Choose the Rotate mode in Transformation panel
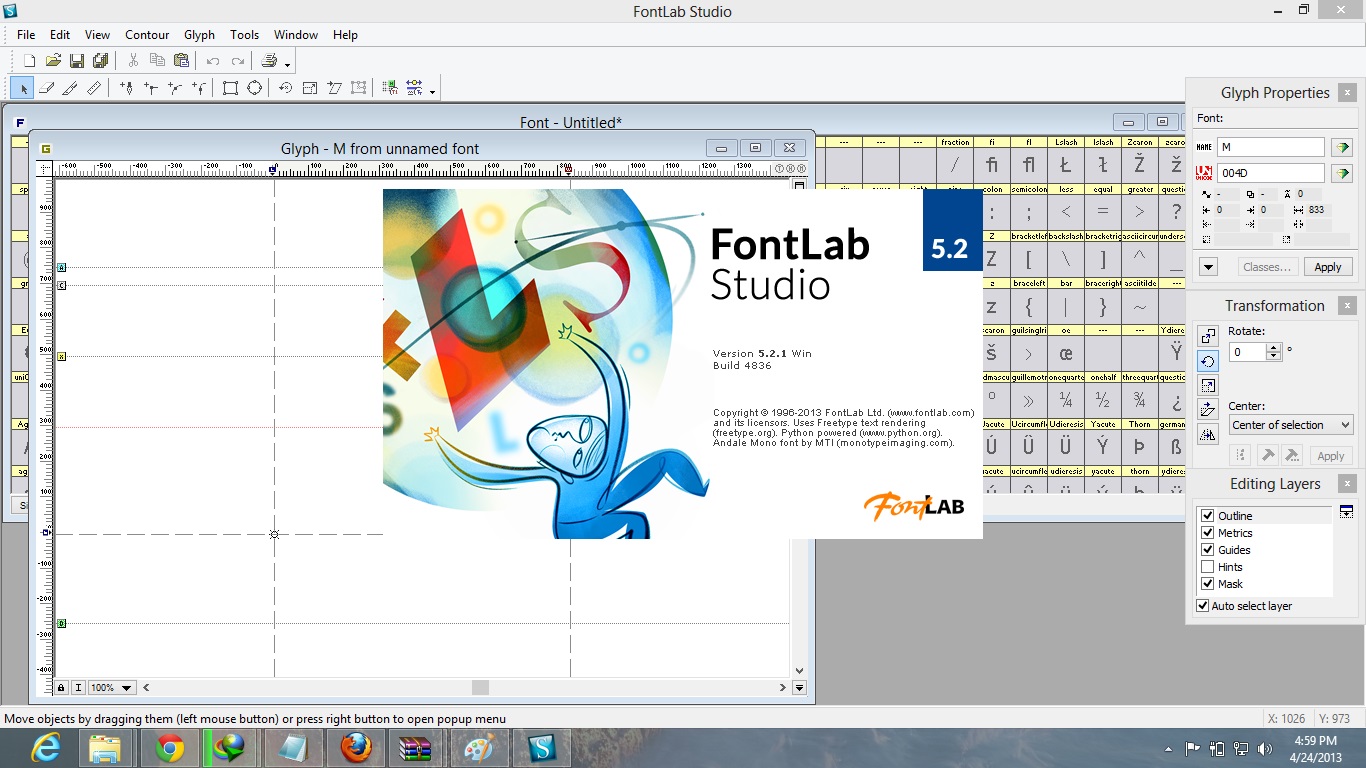Viewport: 1366px width, 768px height. 1208,361
